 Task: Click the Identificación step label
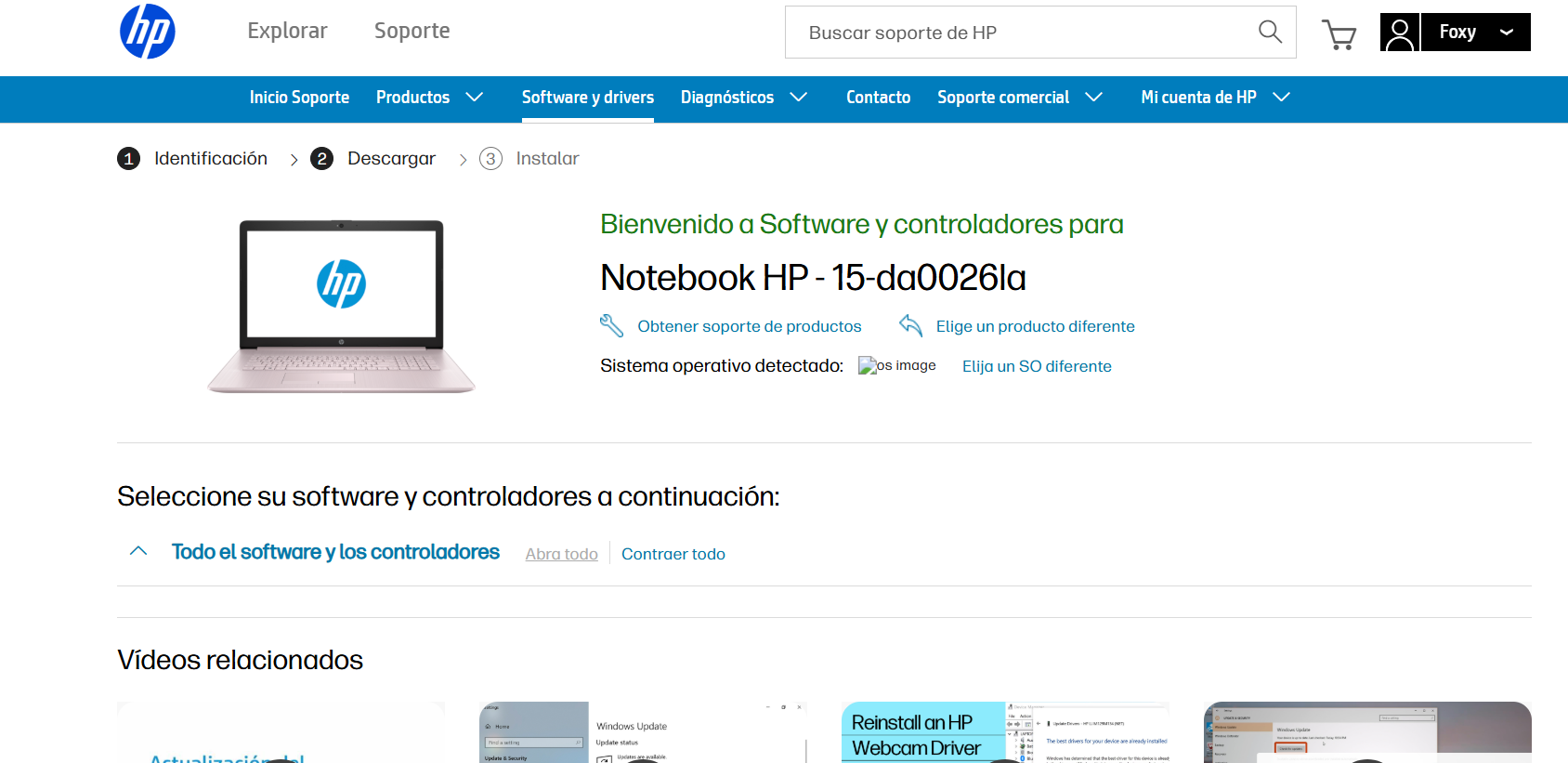(x=211, y=159)
